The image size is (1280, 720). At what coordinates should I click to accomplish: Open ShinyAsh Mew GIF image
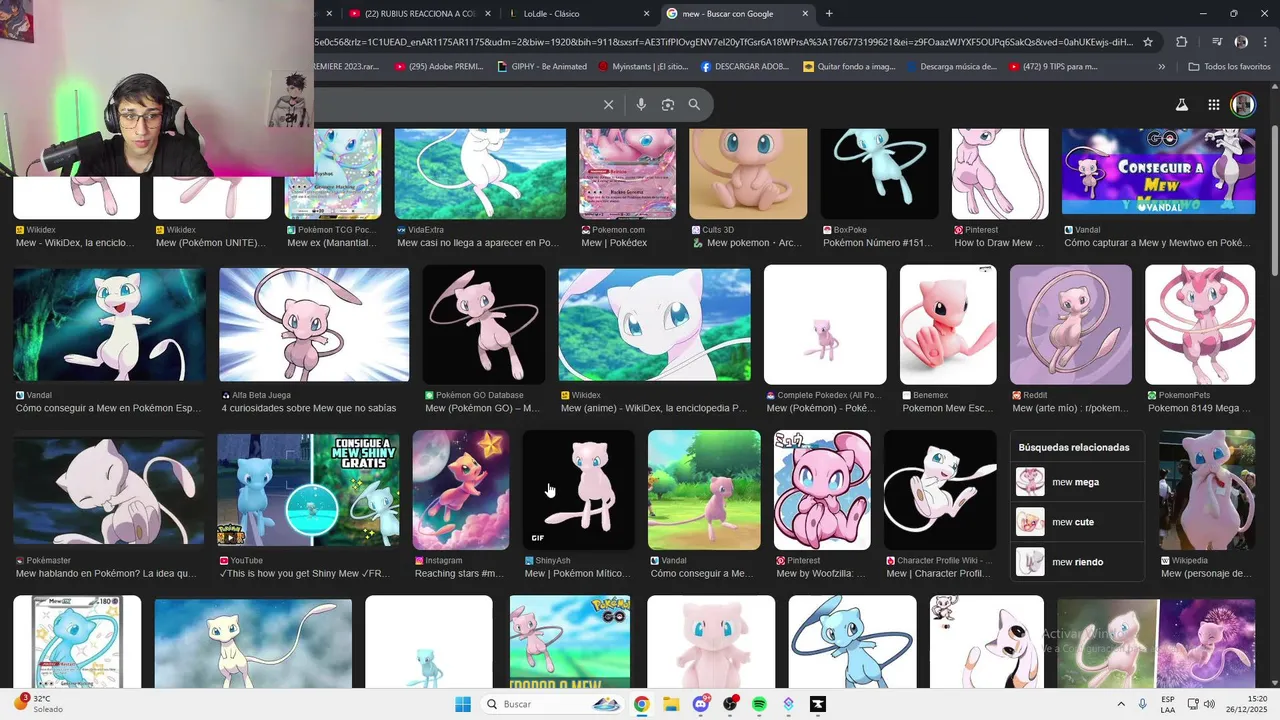click(x=579, y=490)
